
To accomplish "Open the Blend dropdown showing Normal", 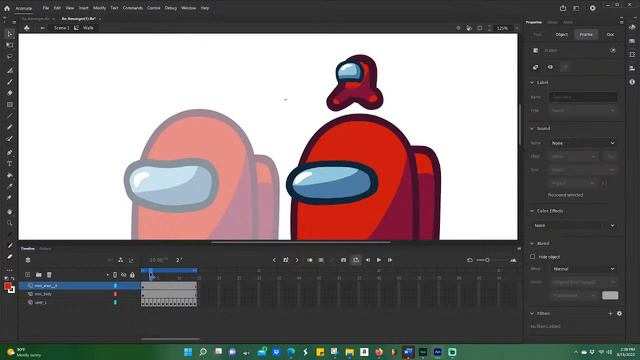I will point(583,269).
